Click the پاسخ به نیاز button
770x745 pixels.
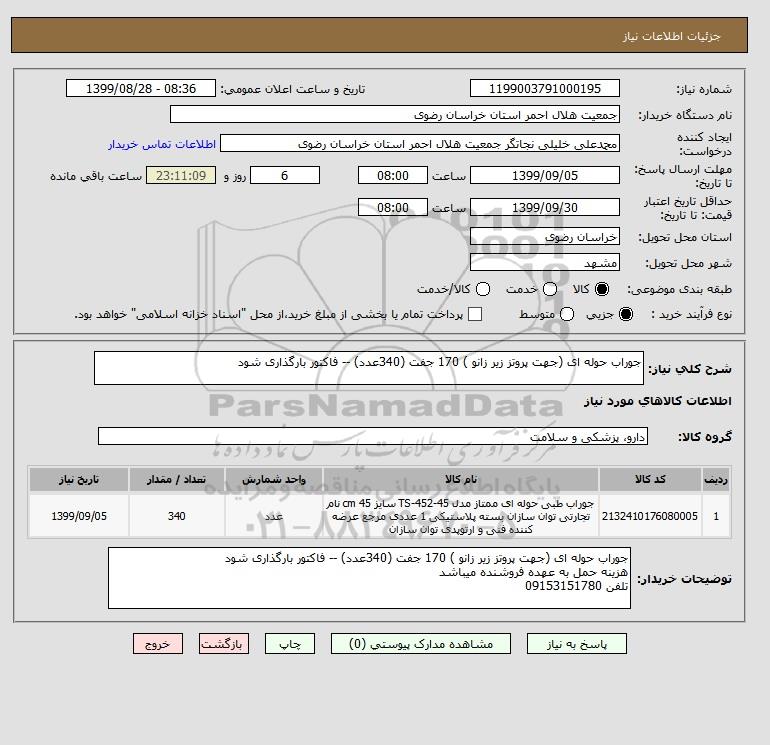[x=577, y=643]
